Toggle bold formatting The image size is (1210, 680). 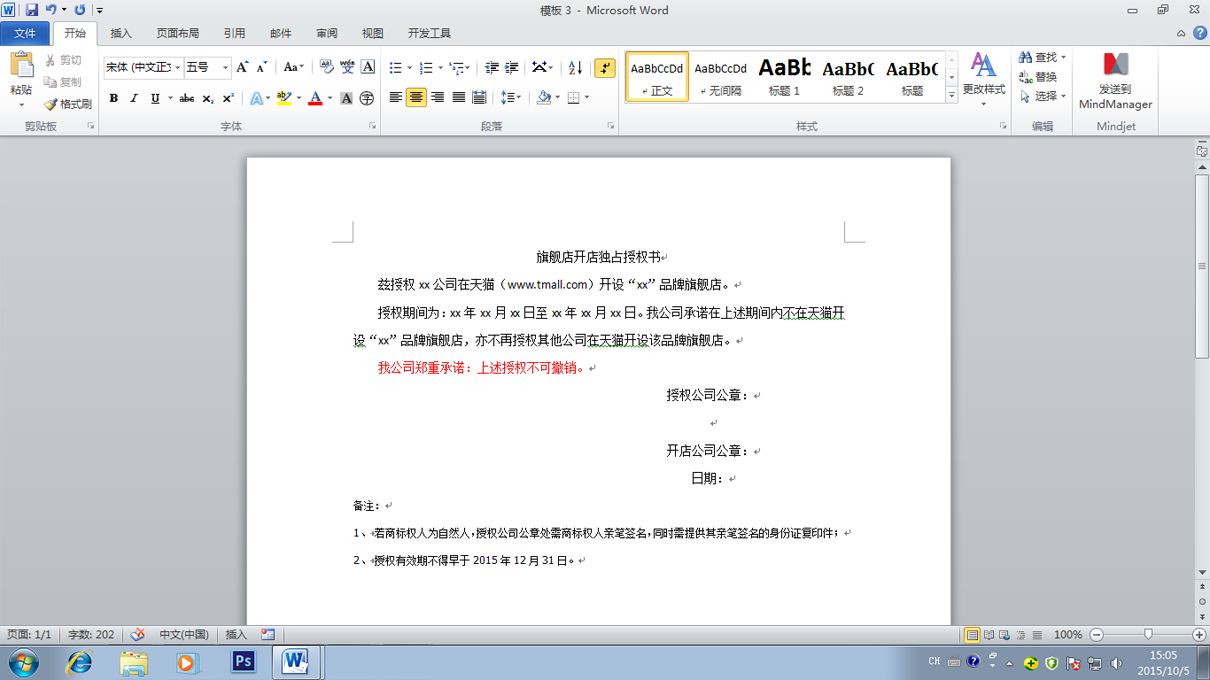pyautogui.click(x=114, y=98)
